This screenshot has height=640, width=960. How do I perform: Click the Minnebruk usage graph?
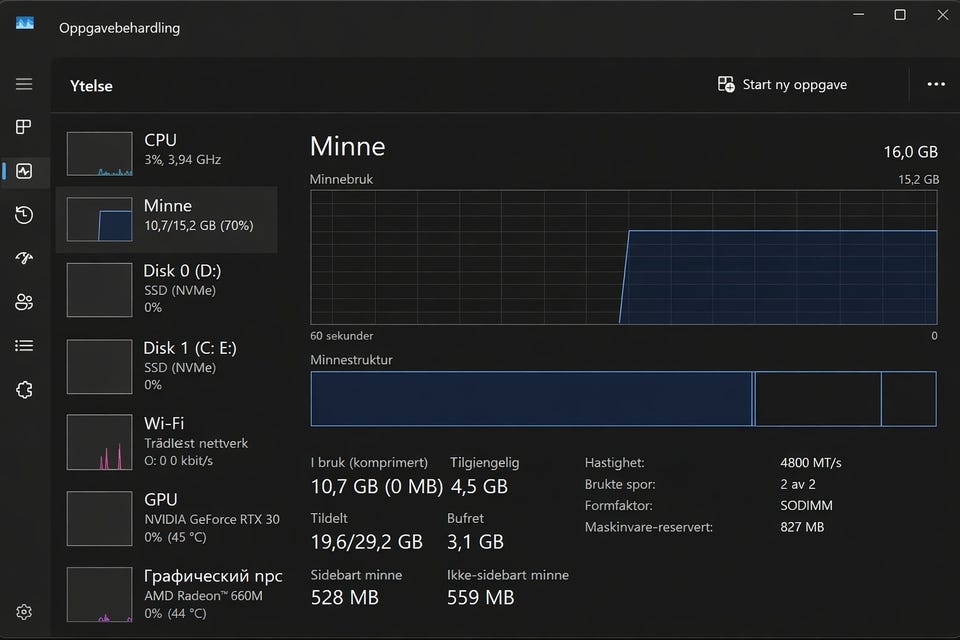[624, 255]
